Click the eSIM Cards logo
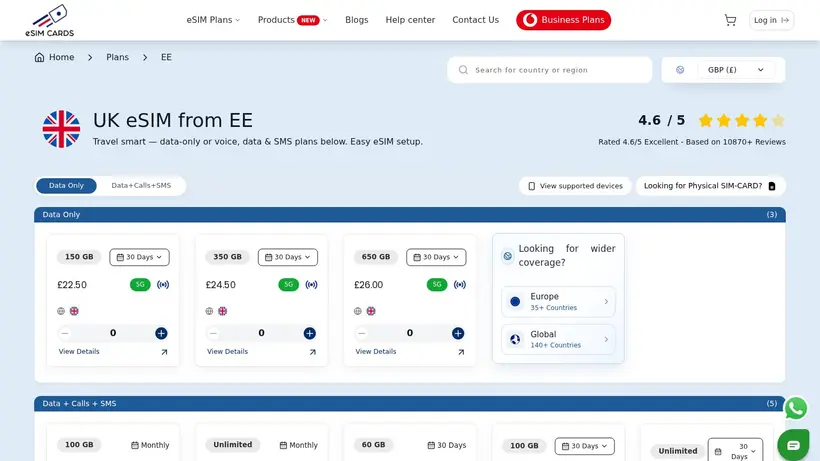This screenshot has height=461, width=820. click(50, 20)
